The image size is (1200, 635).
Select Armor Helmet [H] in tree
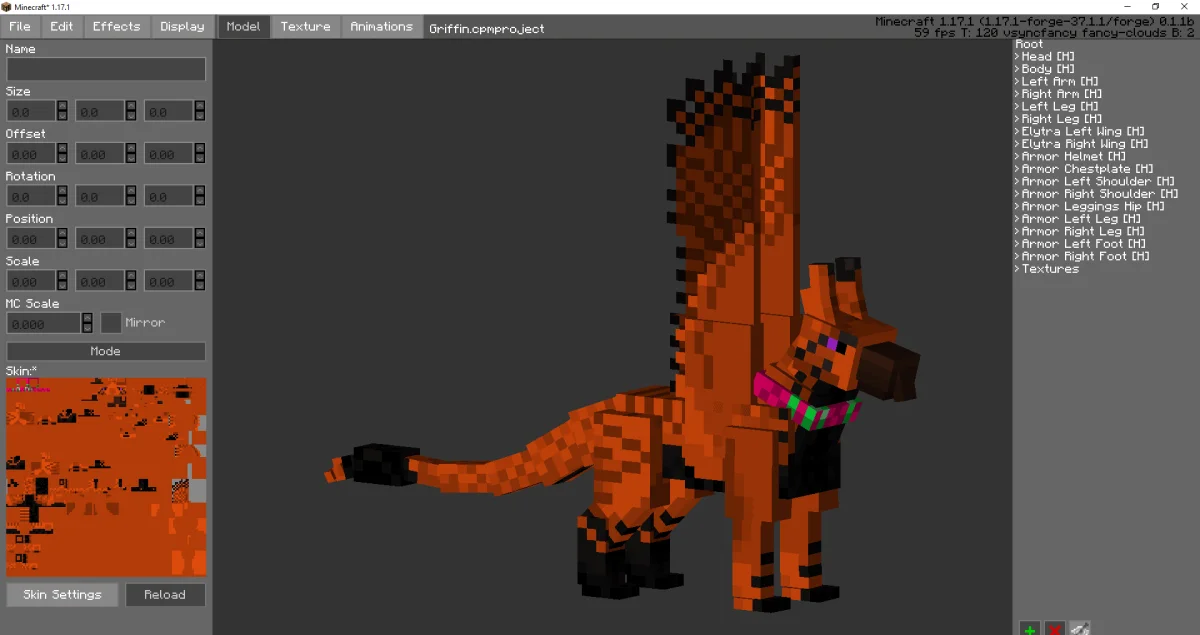tap(1074, 157)
